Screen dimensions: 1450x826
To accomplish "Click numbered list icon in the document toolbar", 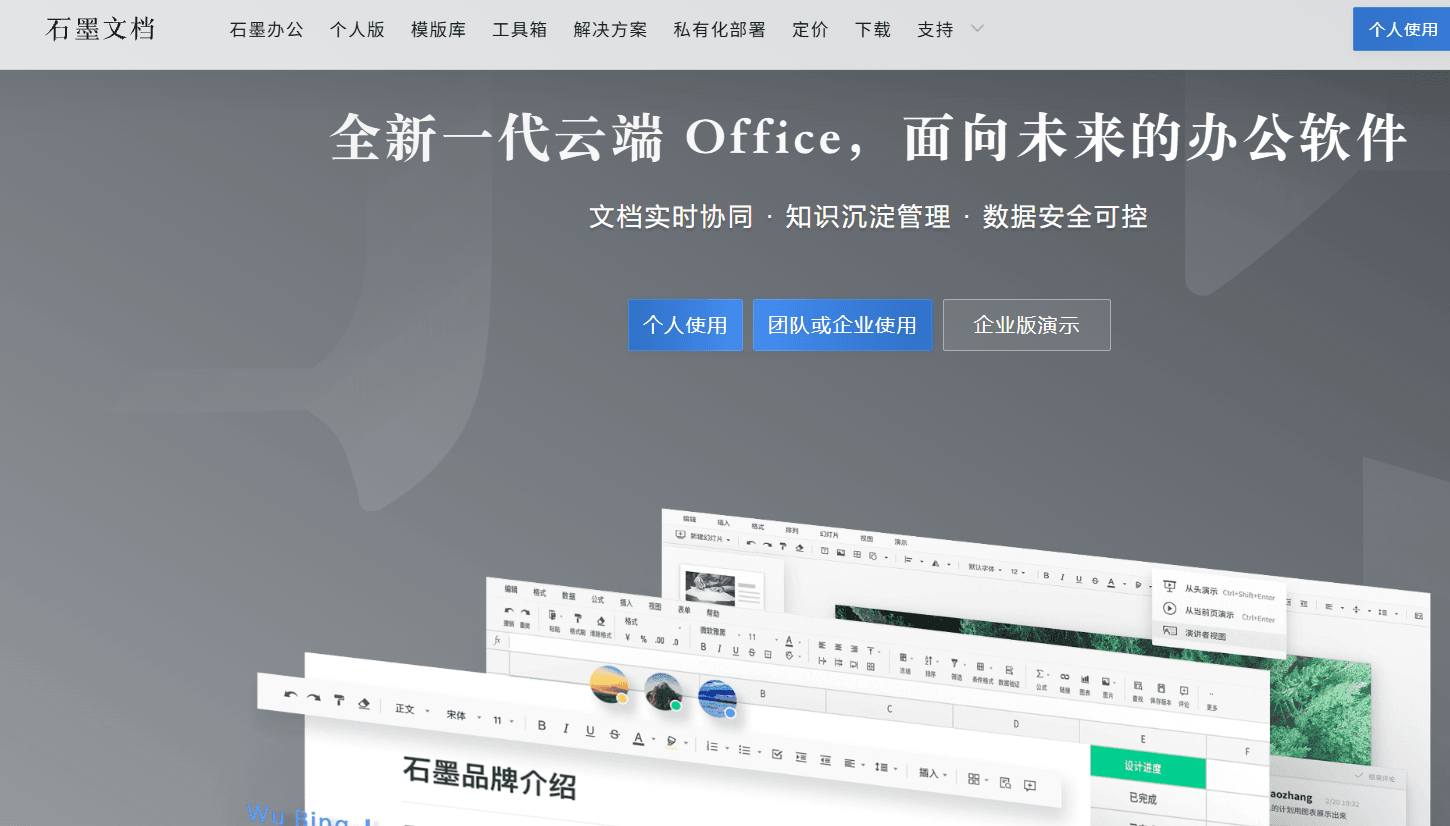I will point(712,746).
